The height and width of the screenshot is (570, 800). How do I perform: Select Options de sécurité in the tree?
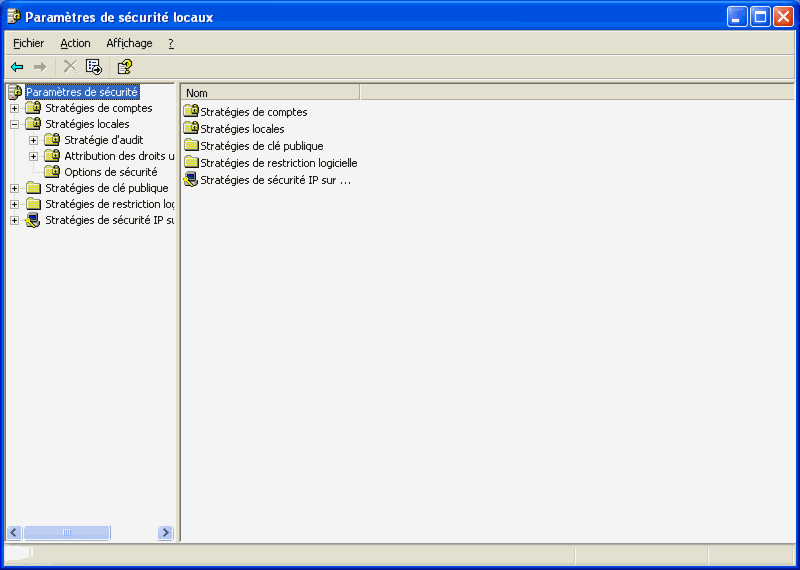[111, 172]
